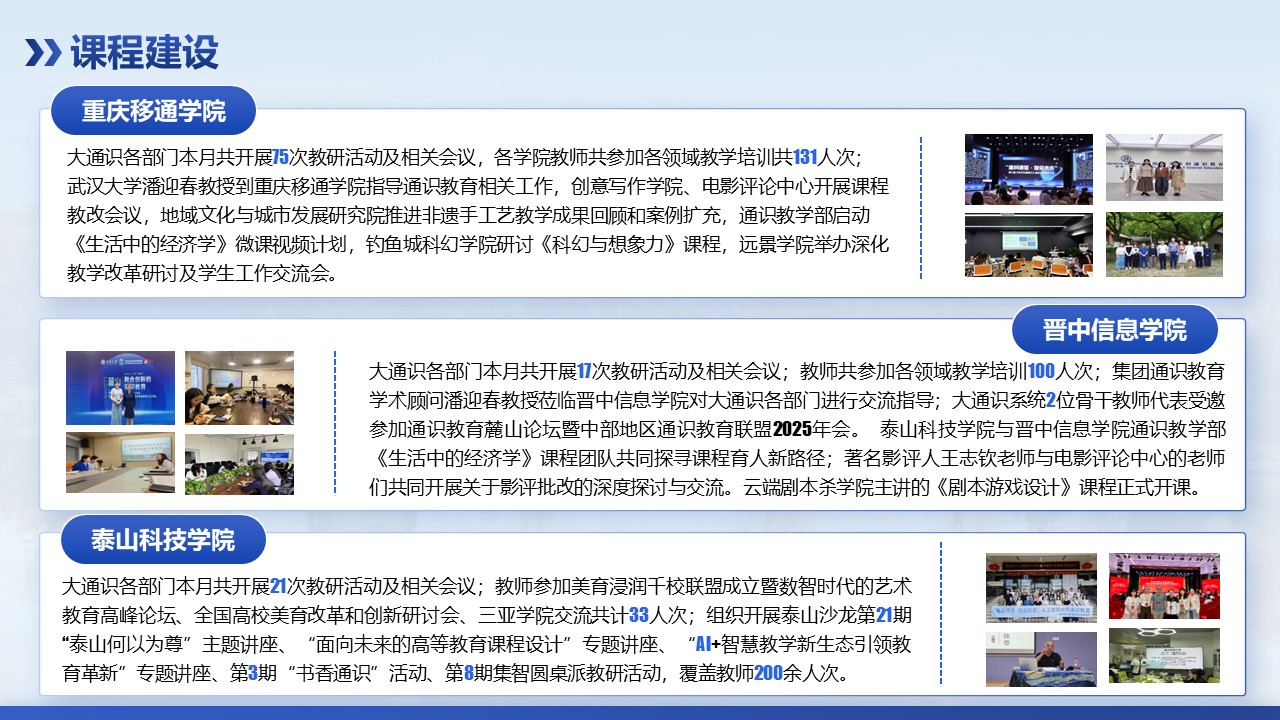Click the 泰山科技学院 section label
The width and height of the screenshot is (1280, 720).
(x=163, y=541)
